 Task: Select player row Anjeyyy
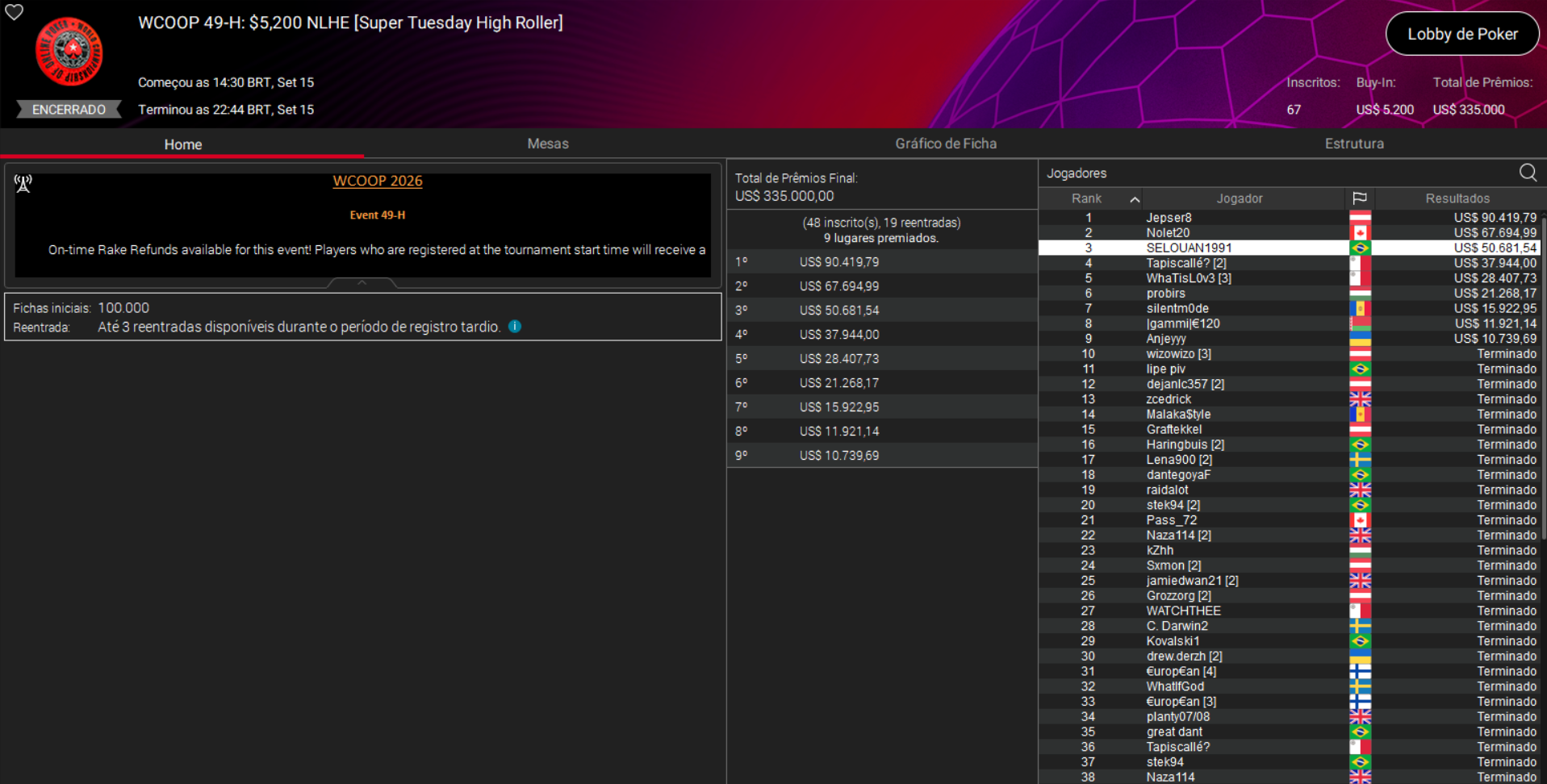[1289, 339]
